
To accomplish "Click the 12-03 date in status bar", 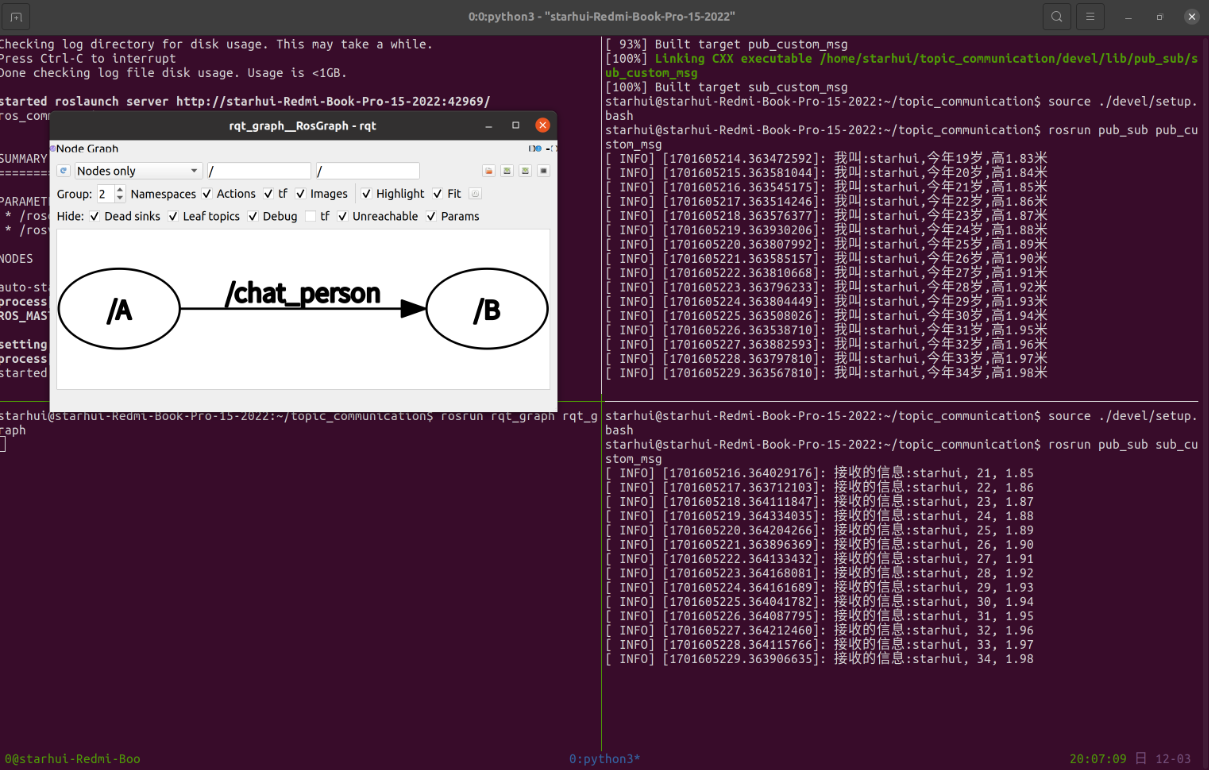I will pos(1173,759).
